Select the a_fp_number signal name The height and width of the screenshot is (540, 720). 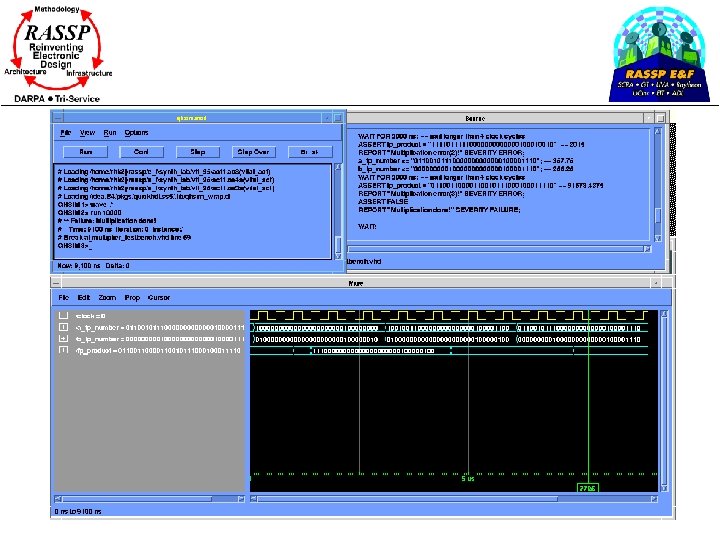click(x=160, y=328)
